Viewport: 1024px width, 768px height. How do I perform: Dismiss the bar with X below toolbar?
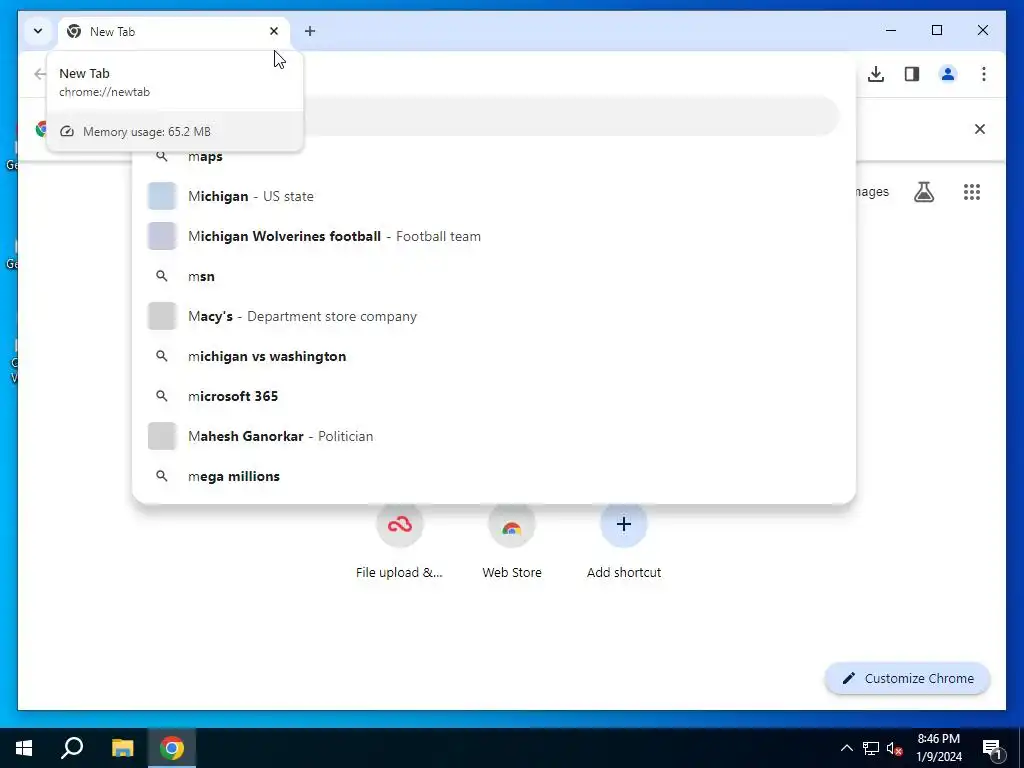point(980,129)
